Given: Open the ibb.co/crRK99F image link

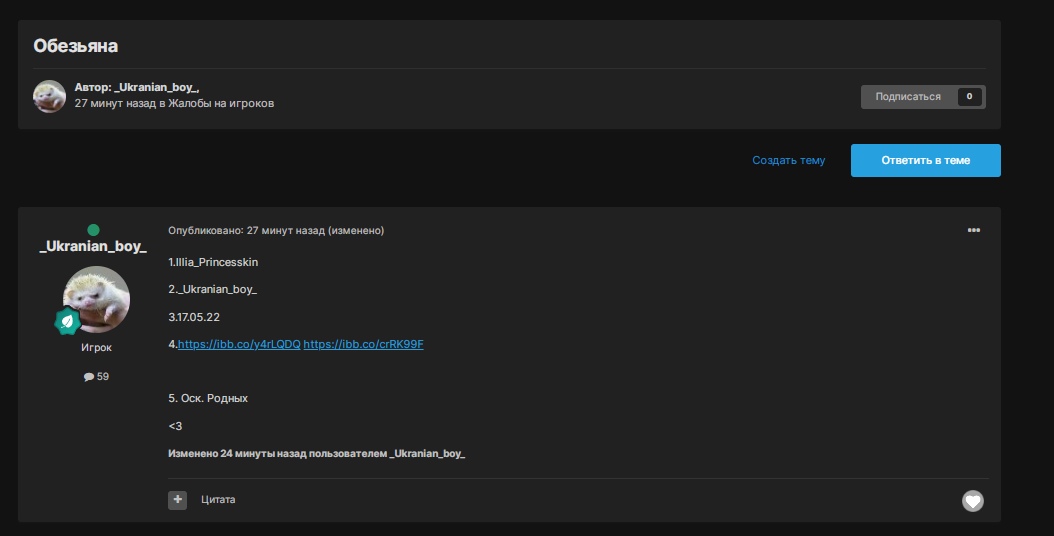Looking at the screenshot, I should 364,344.
